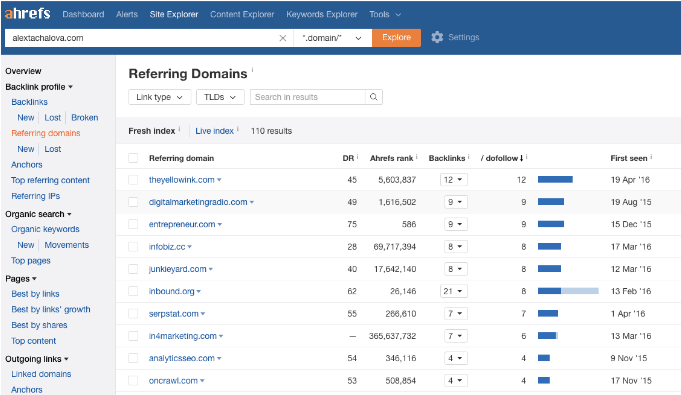Open caret menu next to theyellowink.com
Viewport: 681px width, 395px height.
(x=219, y=180)
